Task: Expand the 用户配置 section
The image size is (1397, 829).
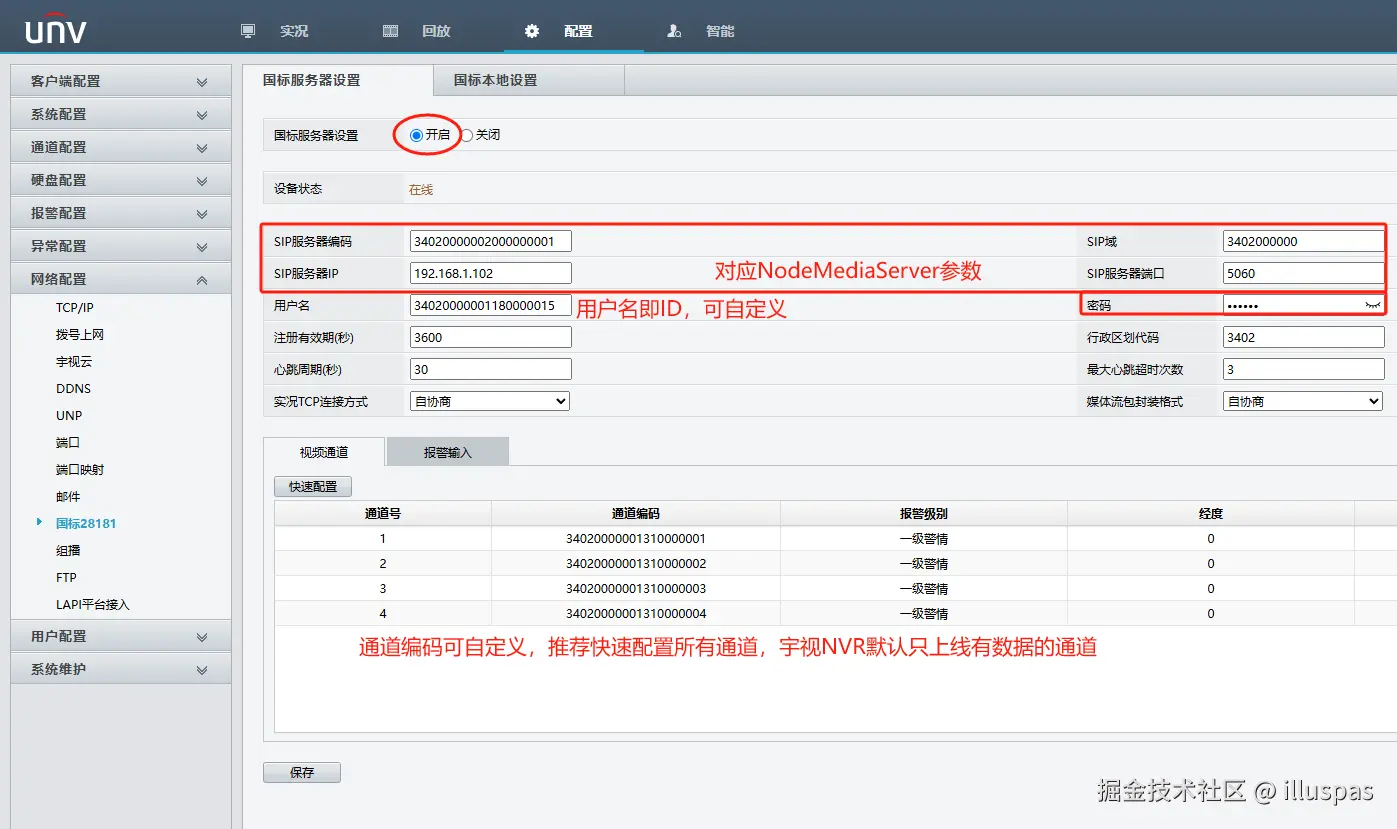Action: pyautogui.click(x=121, y=636)
